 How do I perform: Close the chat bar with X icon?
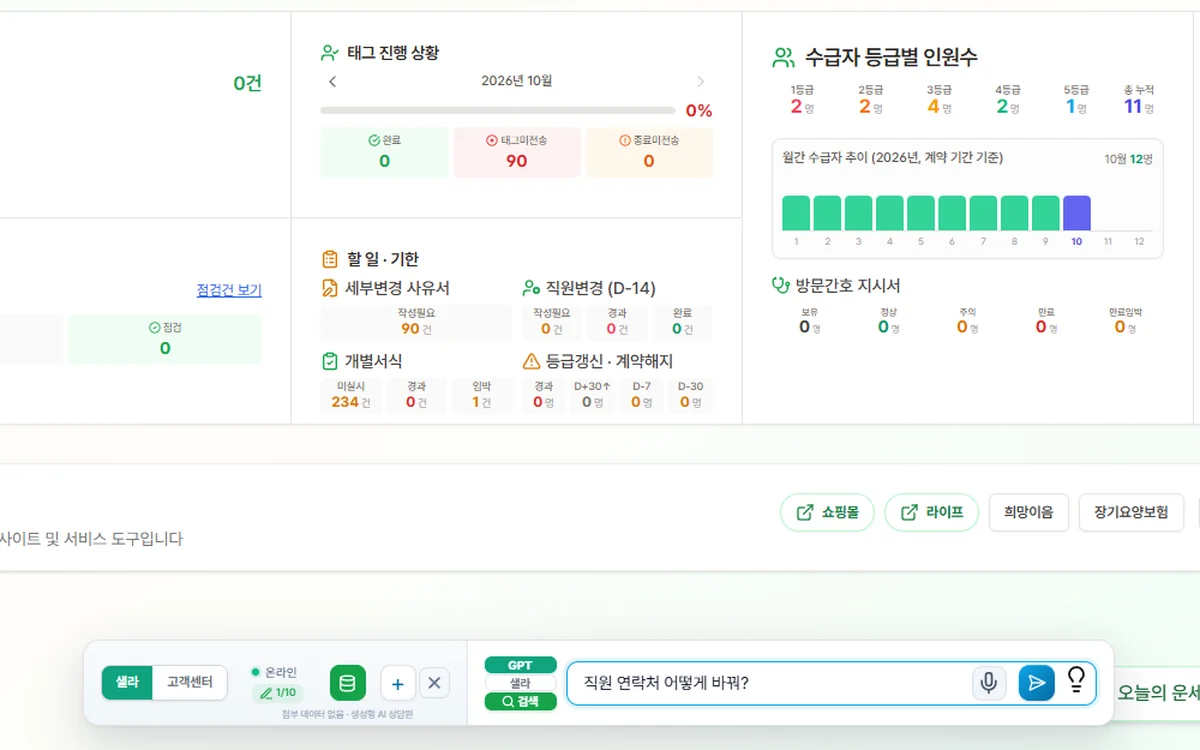[434, 684]
